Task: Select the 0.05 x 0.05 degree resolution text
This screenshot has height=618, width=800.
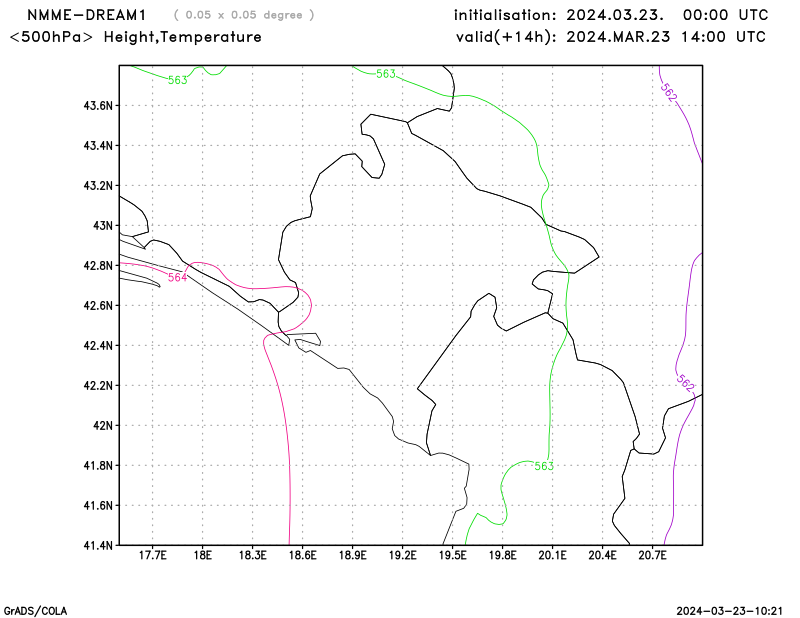Action: (244, 15)
